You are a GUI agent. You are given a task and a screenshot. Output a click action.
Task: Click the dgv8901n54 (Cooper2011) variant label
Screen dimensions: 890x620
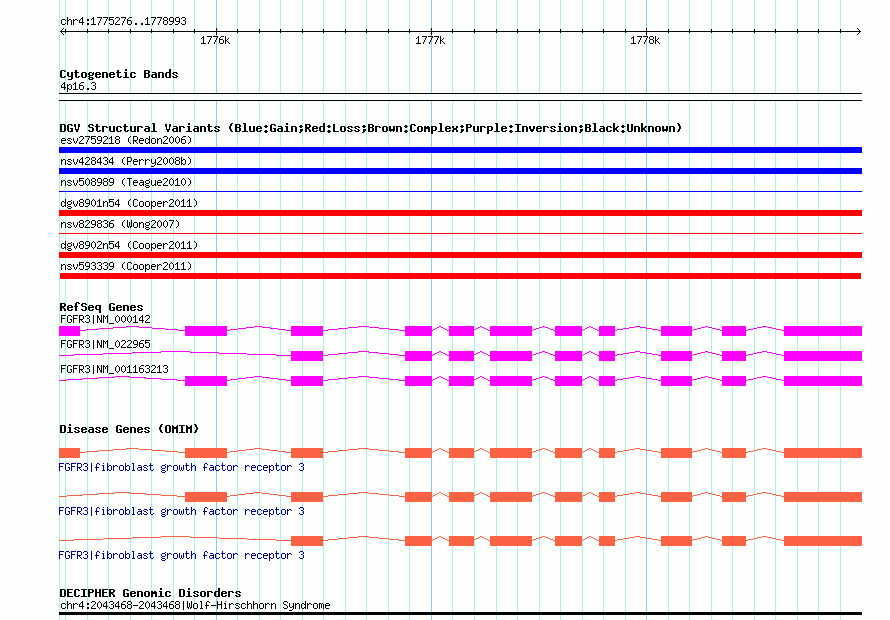[129, 203]
